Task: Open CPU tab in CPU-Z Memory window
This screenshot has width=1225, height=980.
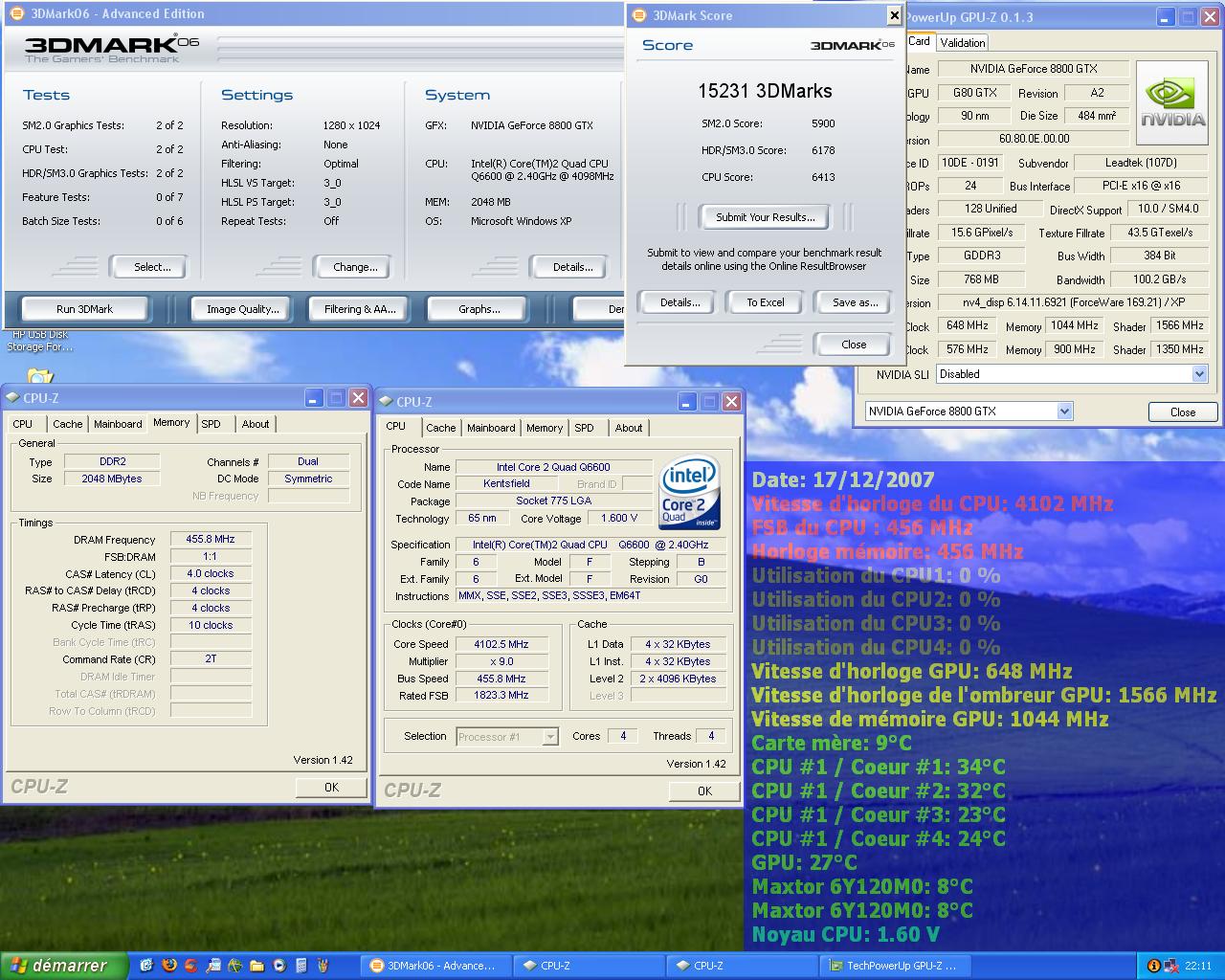Action: (x=23, y=424)
